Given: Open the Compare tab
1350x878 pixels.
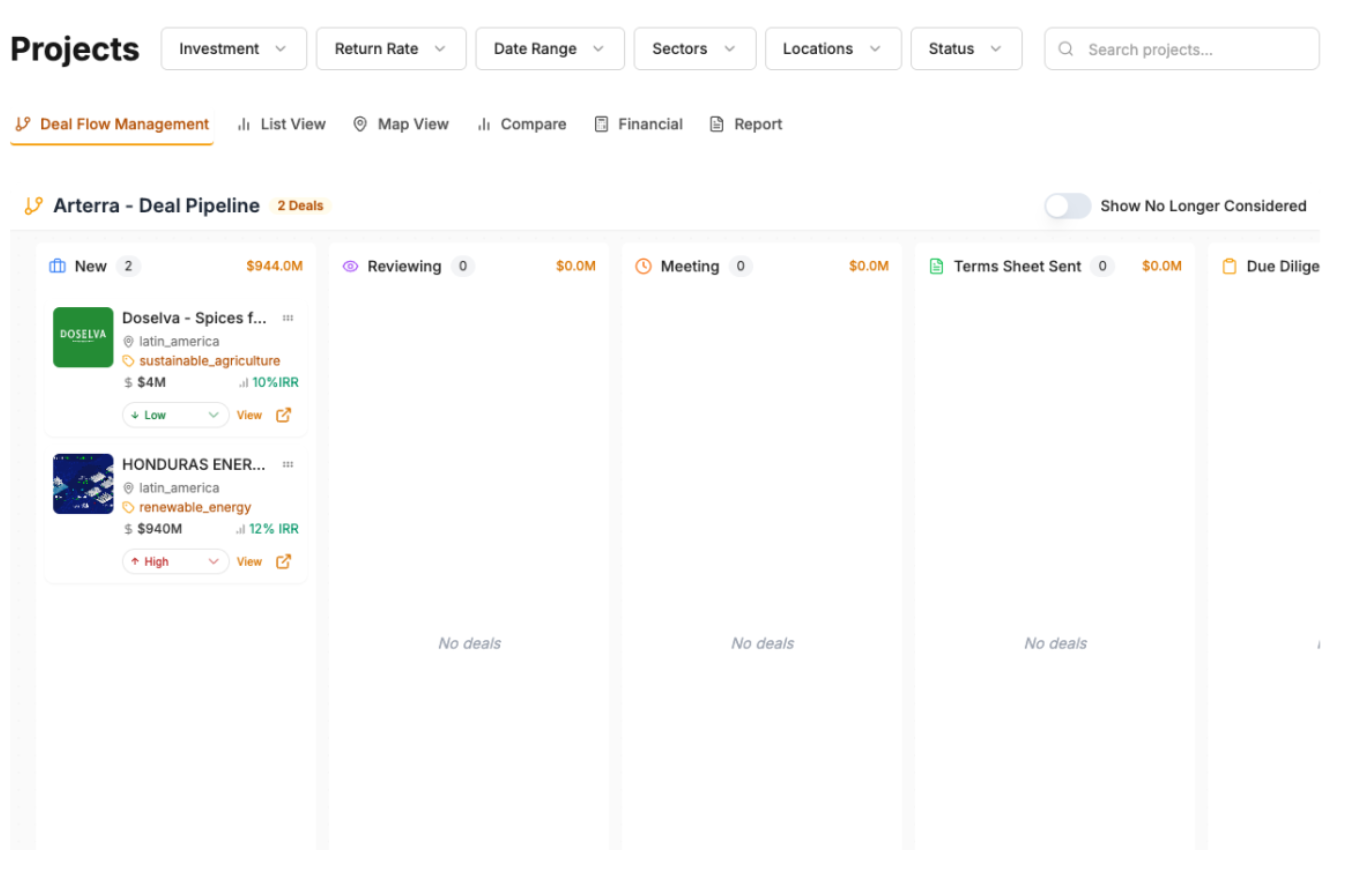Looking at the screenshot, I should click(521, 125).
